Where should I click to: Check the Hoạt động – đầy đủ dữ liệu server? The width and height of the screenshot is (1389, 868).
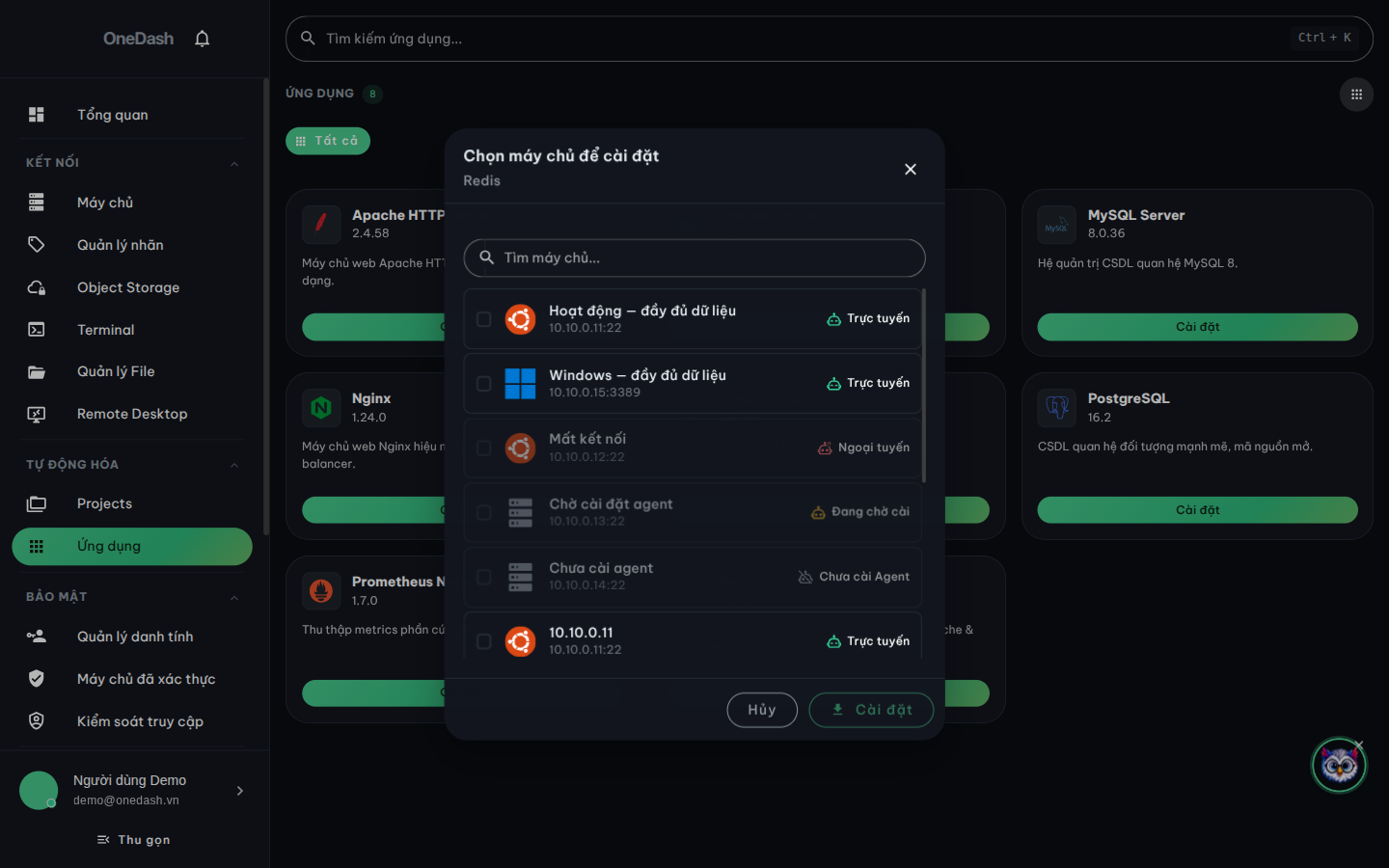484,319
